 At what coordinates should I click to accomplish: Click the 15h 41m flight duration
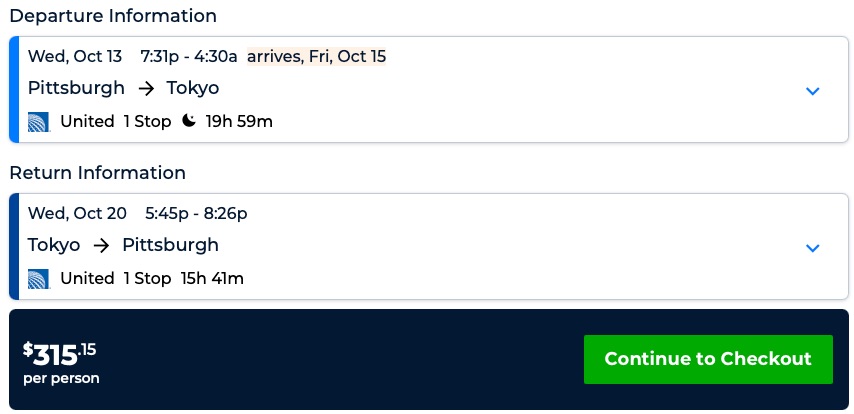click(212, 278)
